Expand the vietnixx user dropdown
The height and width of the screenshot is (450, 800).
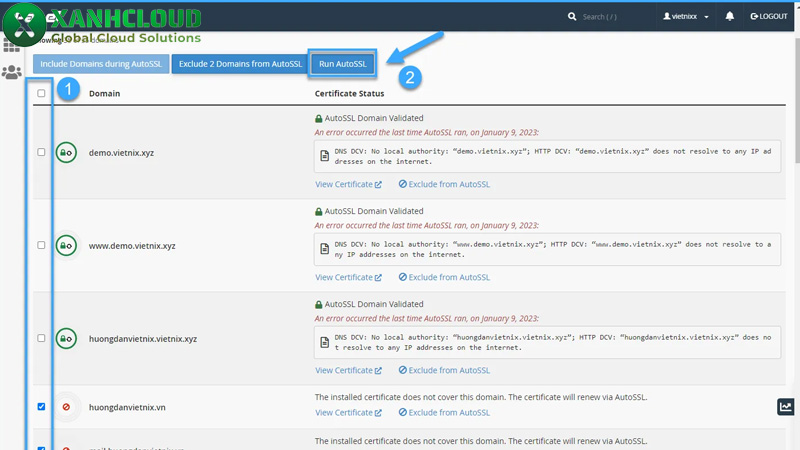[x=686, y=17]
